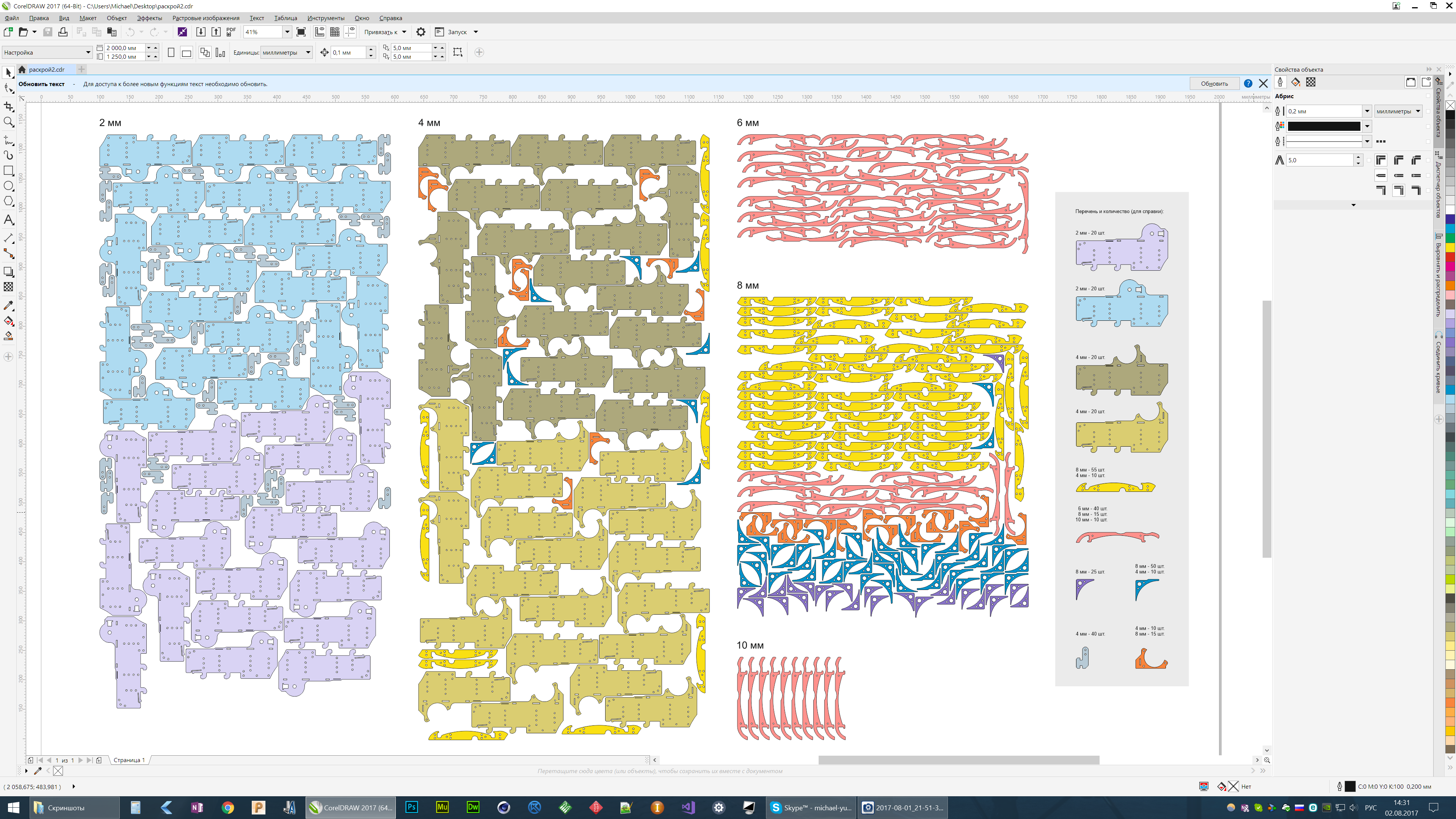
Task: Open the Эффекты menu
Action: (x=149, y=18)
